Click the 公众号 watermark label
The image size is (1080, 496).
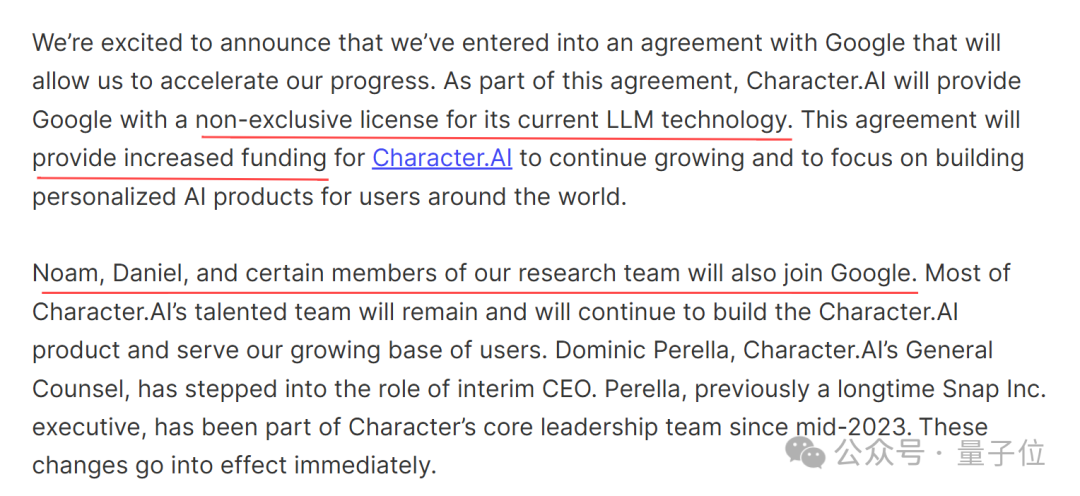point(879,452)
